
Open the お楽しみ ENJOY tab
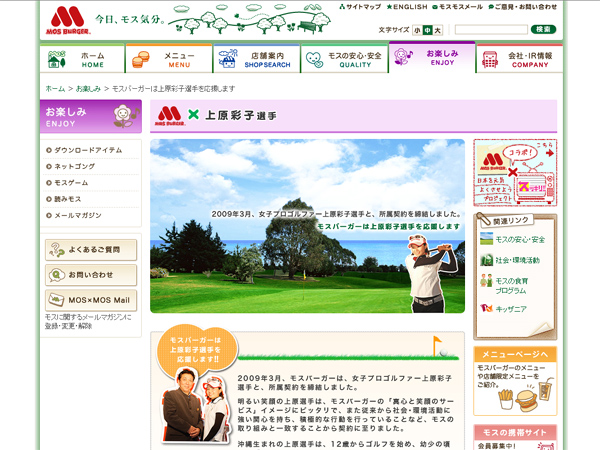pos(432,57)
